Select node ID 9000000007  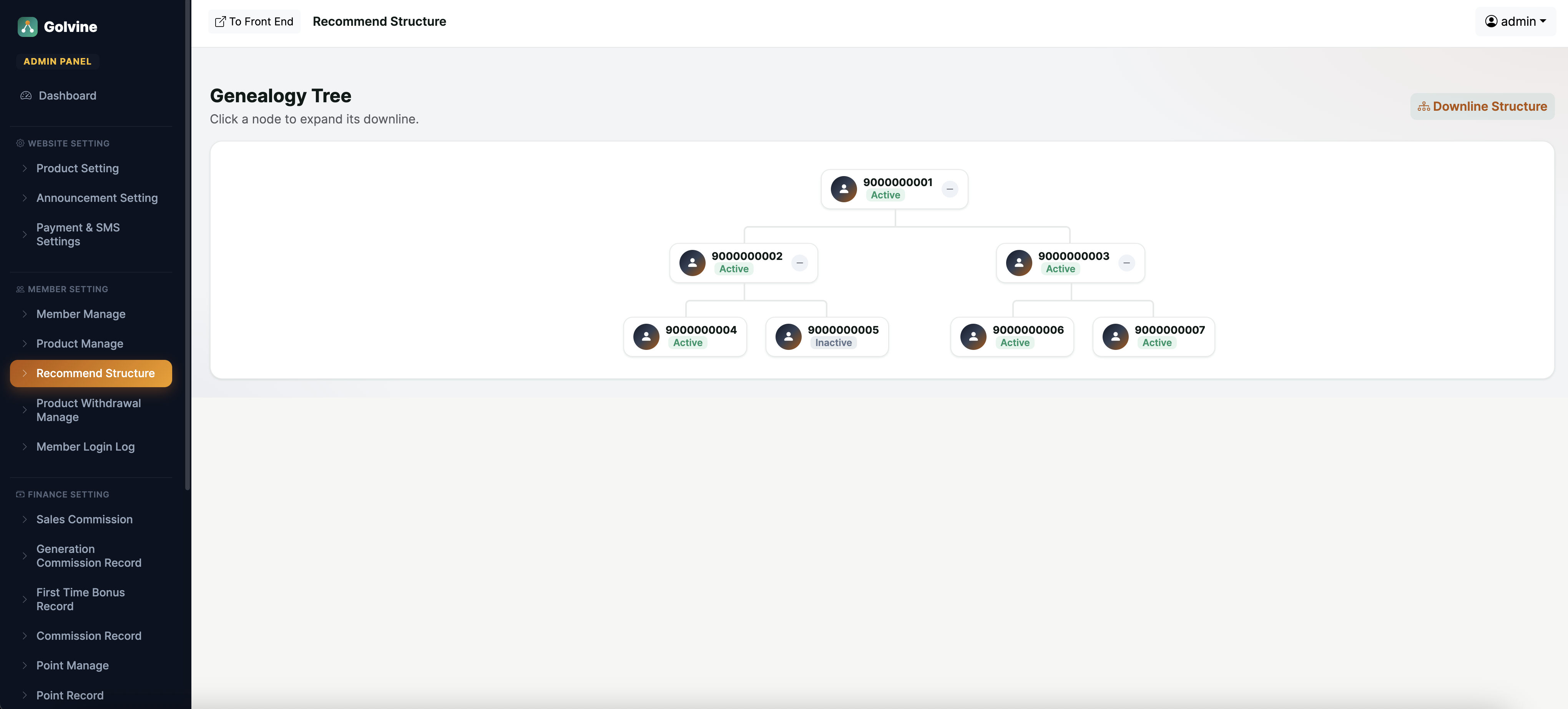[x=1169, y=330]
